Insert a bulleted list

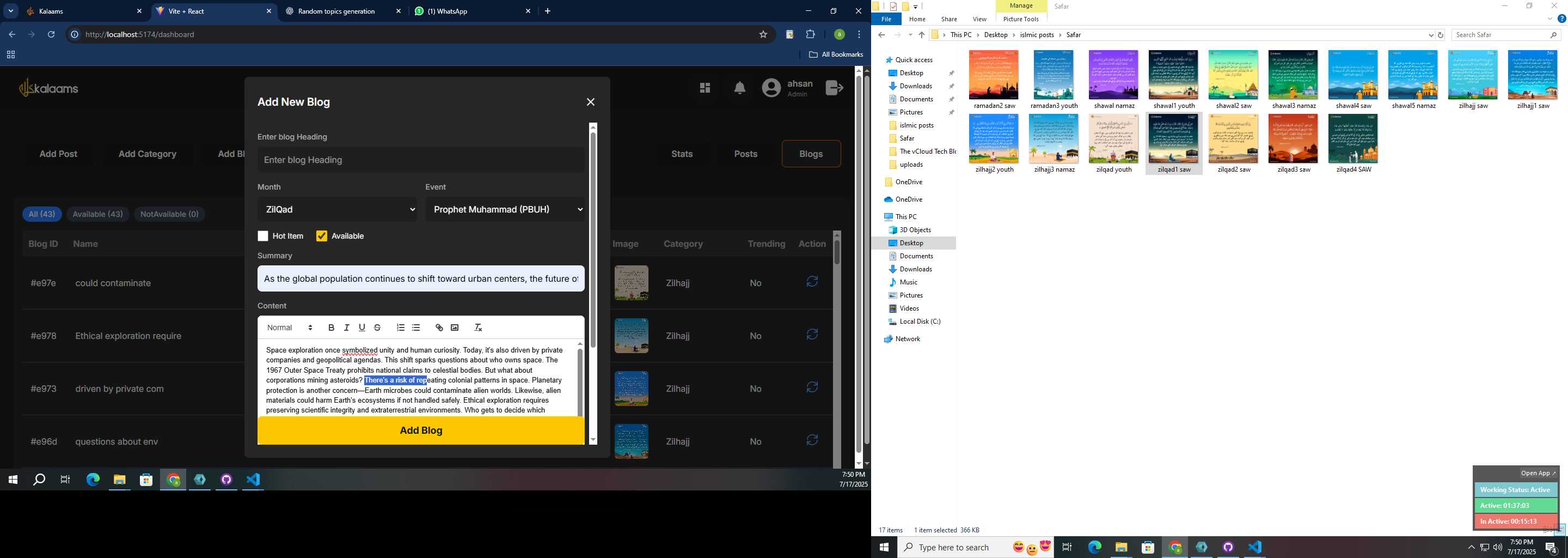tap(416, 327)
